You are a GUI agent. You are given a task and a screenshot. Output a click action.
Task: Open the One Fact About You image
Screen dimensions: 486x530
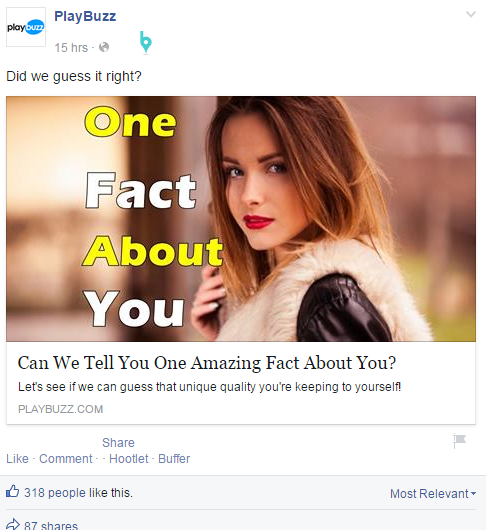click(x=241, y=219)
